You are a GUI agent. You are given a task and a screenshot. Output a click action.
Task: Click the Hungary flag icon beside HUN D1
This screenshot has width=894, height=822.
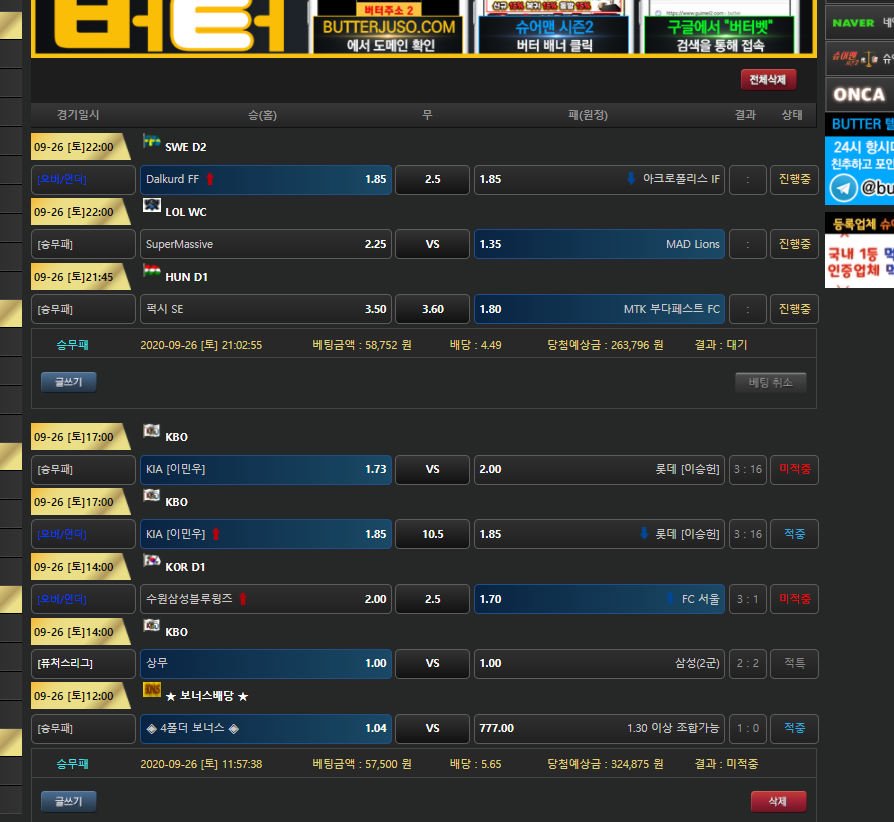coord(152,271)
